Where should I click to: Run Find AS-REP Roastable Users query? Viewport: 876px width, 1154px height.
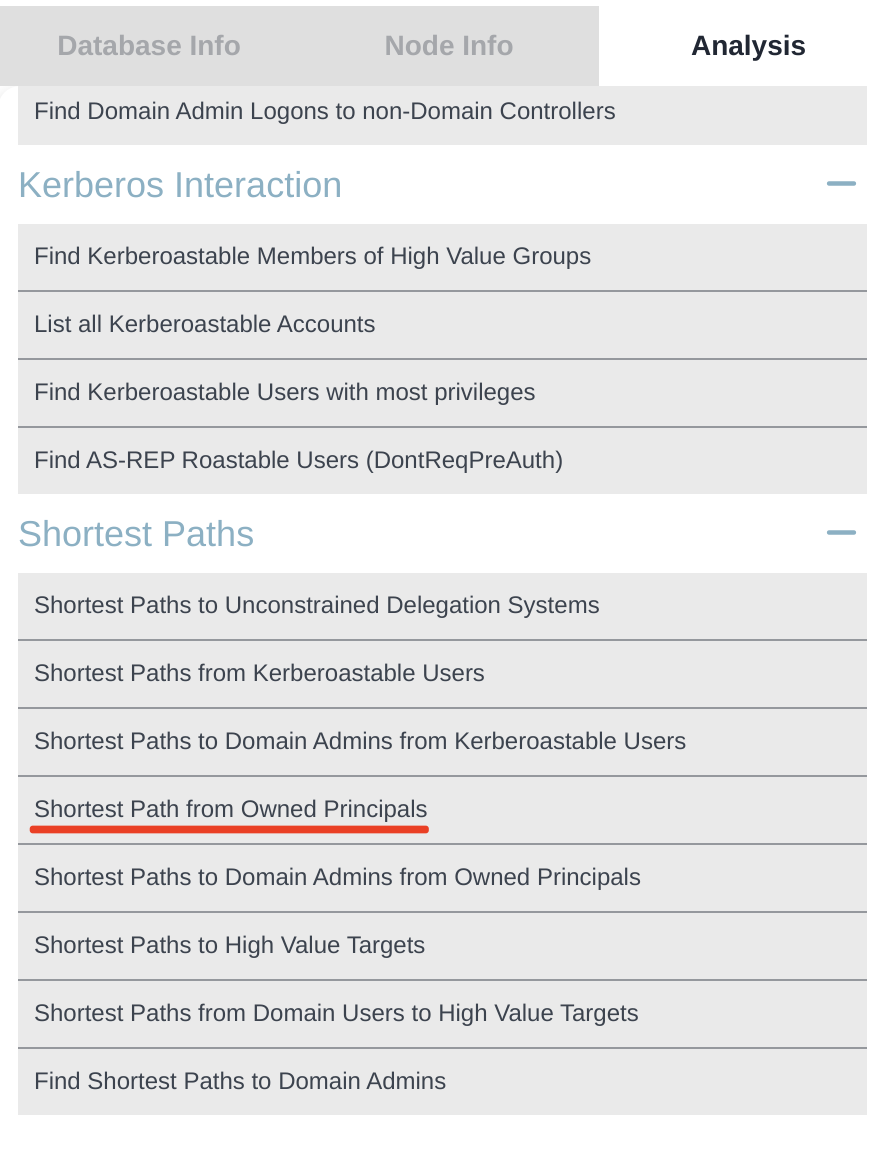pos(298,461)
